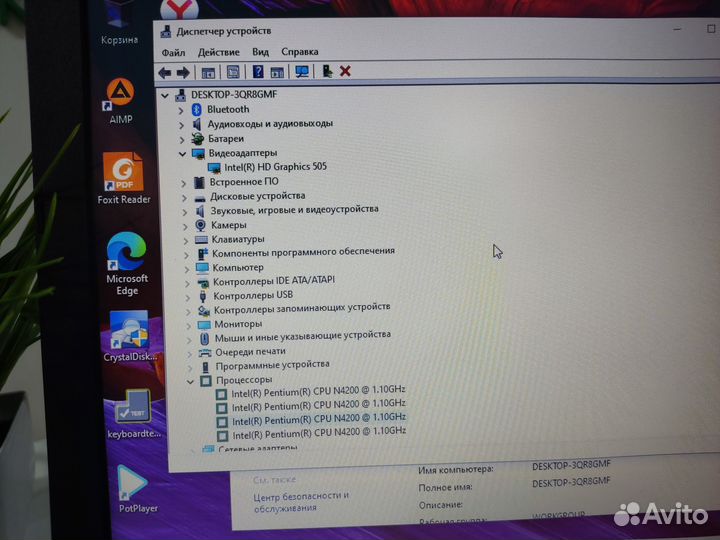Click the Properties toolbar icon

pyautogui.click(x=233, y=72)
